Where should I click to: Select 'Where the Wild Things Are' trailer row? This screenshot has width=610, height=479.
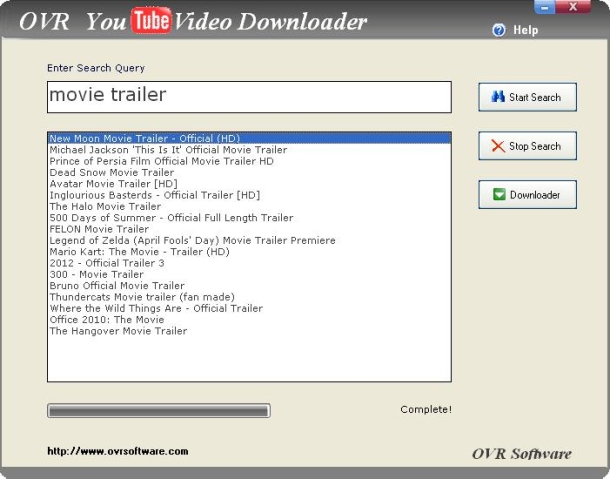click(x=249, y=308)
